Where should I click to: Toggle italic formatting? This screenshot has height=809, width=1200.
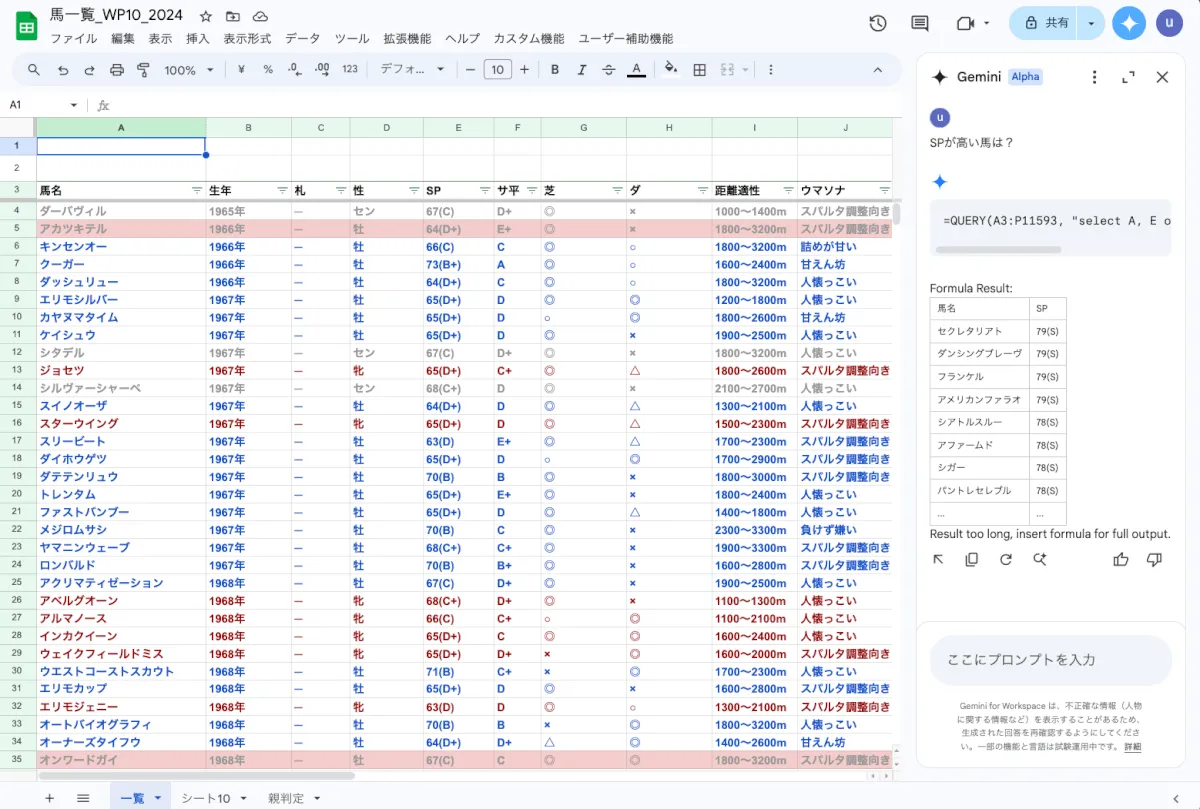[582, 70]
